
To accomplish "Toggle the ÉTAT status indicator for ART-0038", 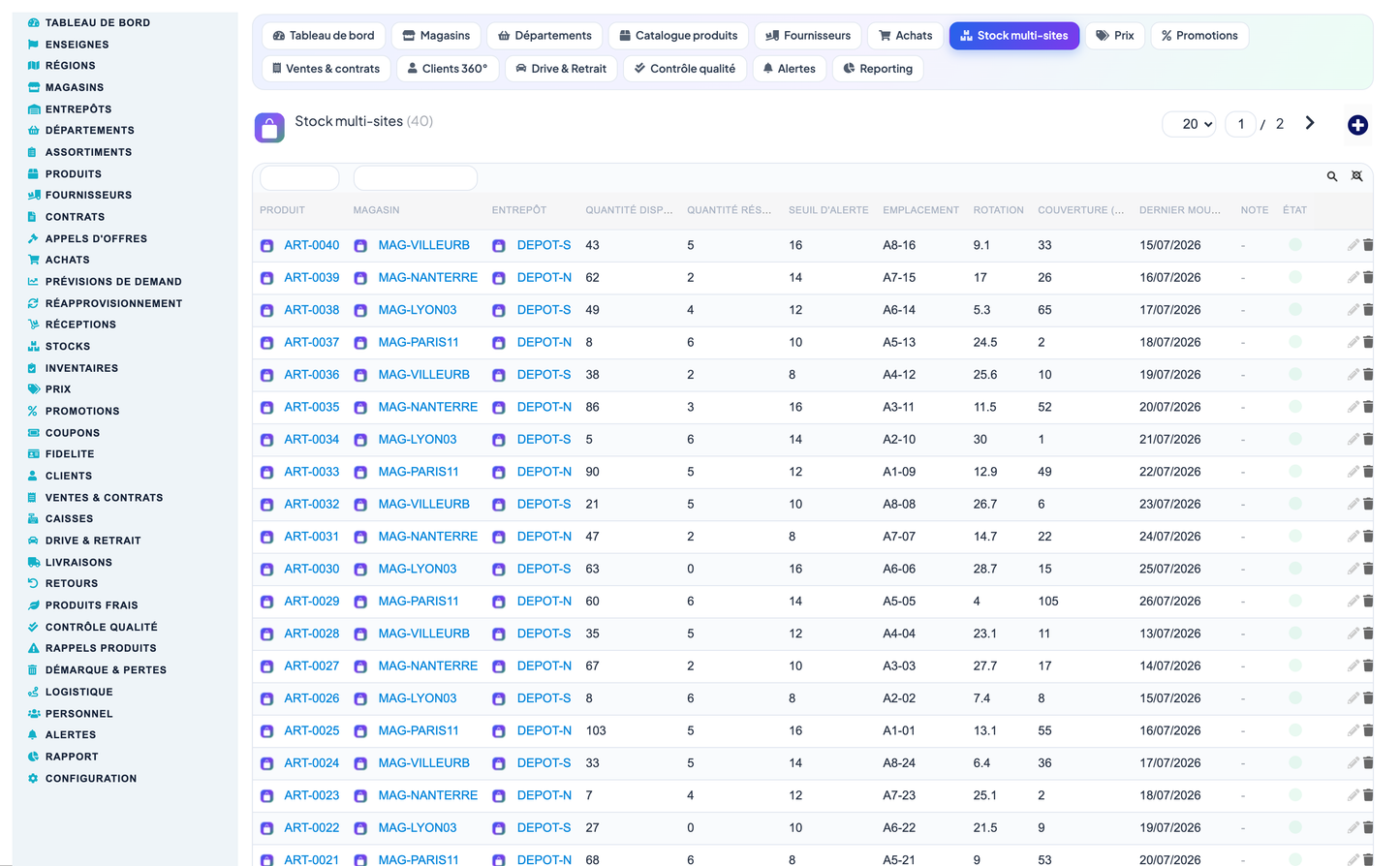I will [1294, 310].
